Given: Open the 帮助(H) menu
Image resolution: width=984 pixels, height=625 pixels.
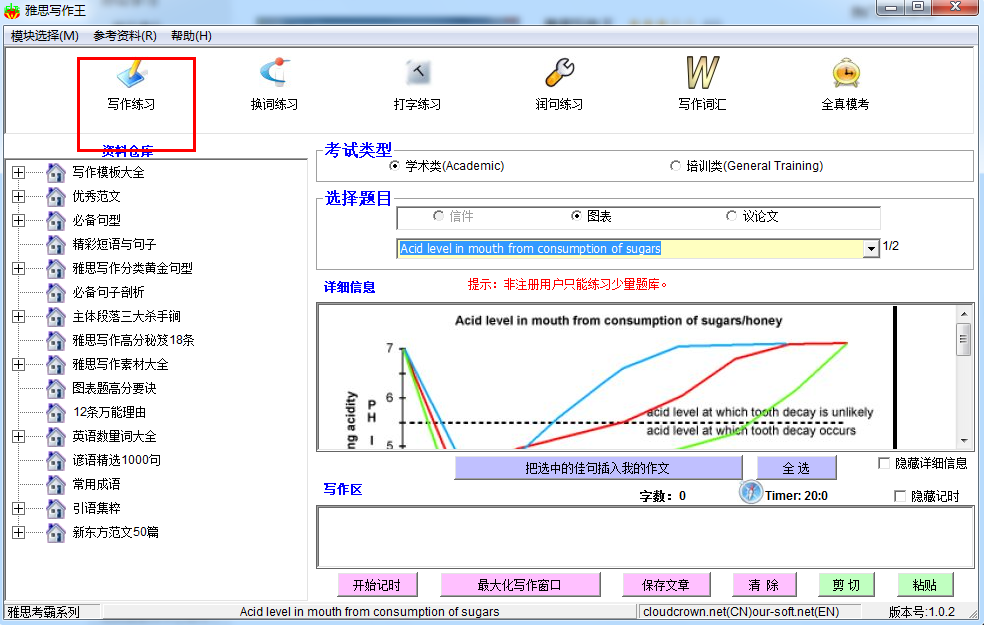Looking at the screenshot, I should (191, 36).
